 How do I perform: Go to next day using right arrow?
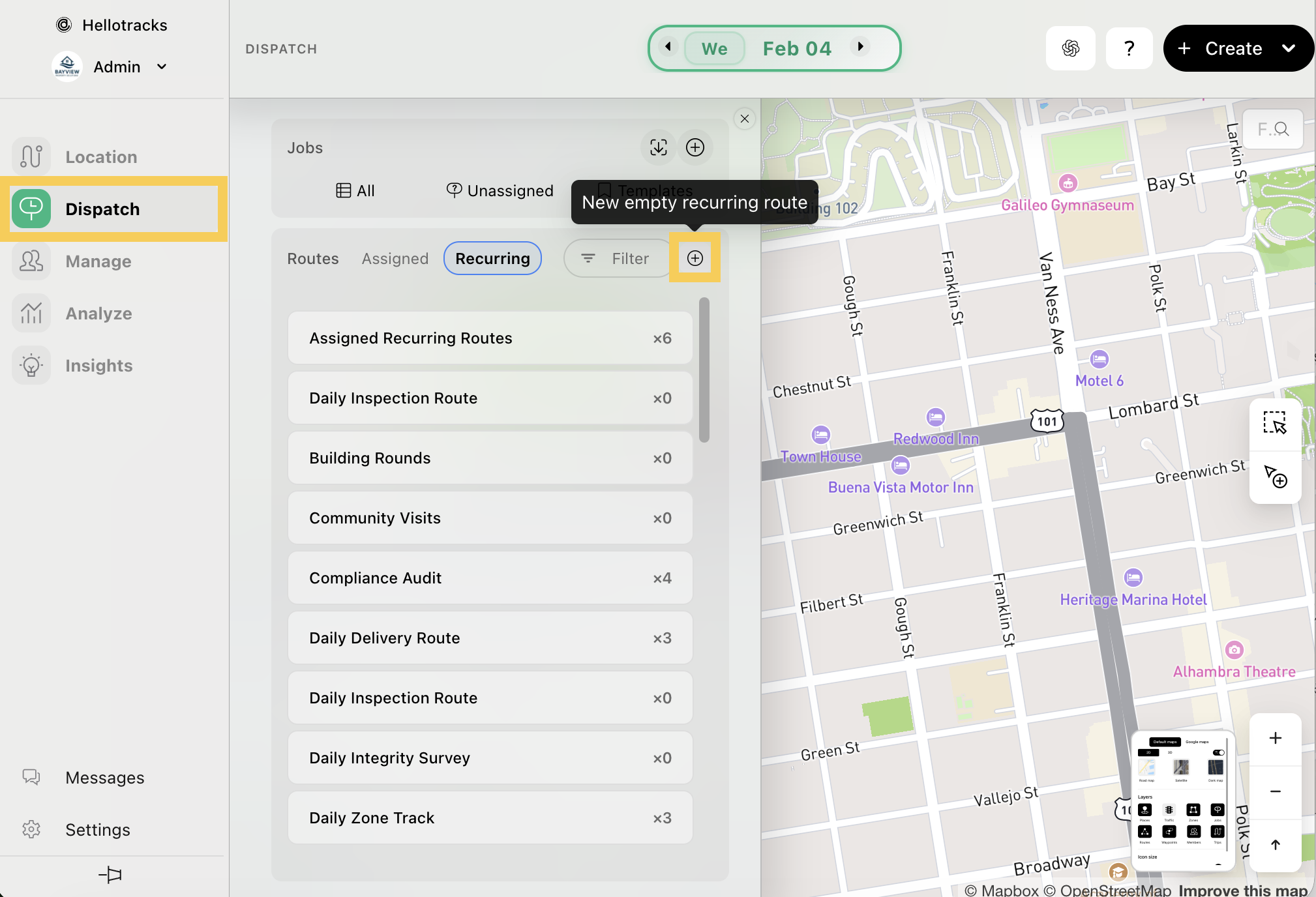point(861,47)
